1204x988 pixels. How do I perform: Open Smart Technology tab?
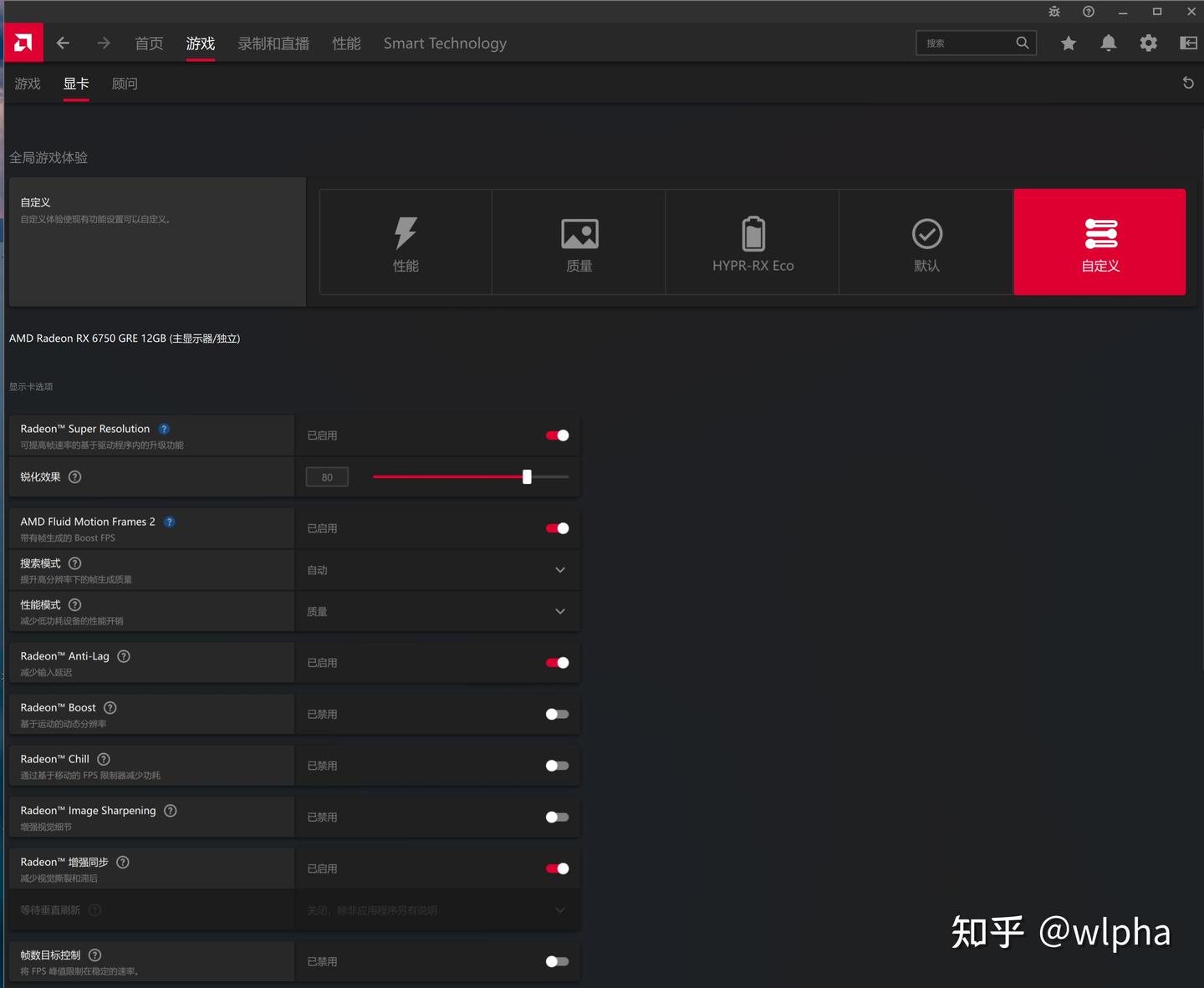[445, 43]
